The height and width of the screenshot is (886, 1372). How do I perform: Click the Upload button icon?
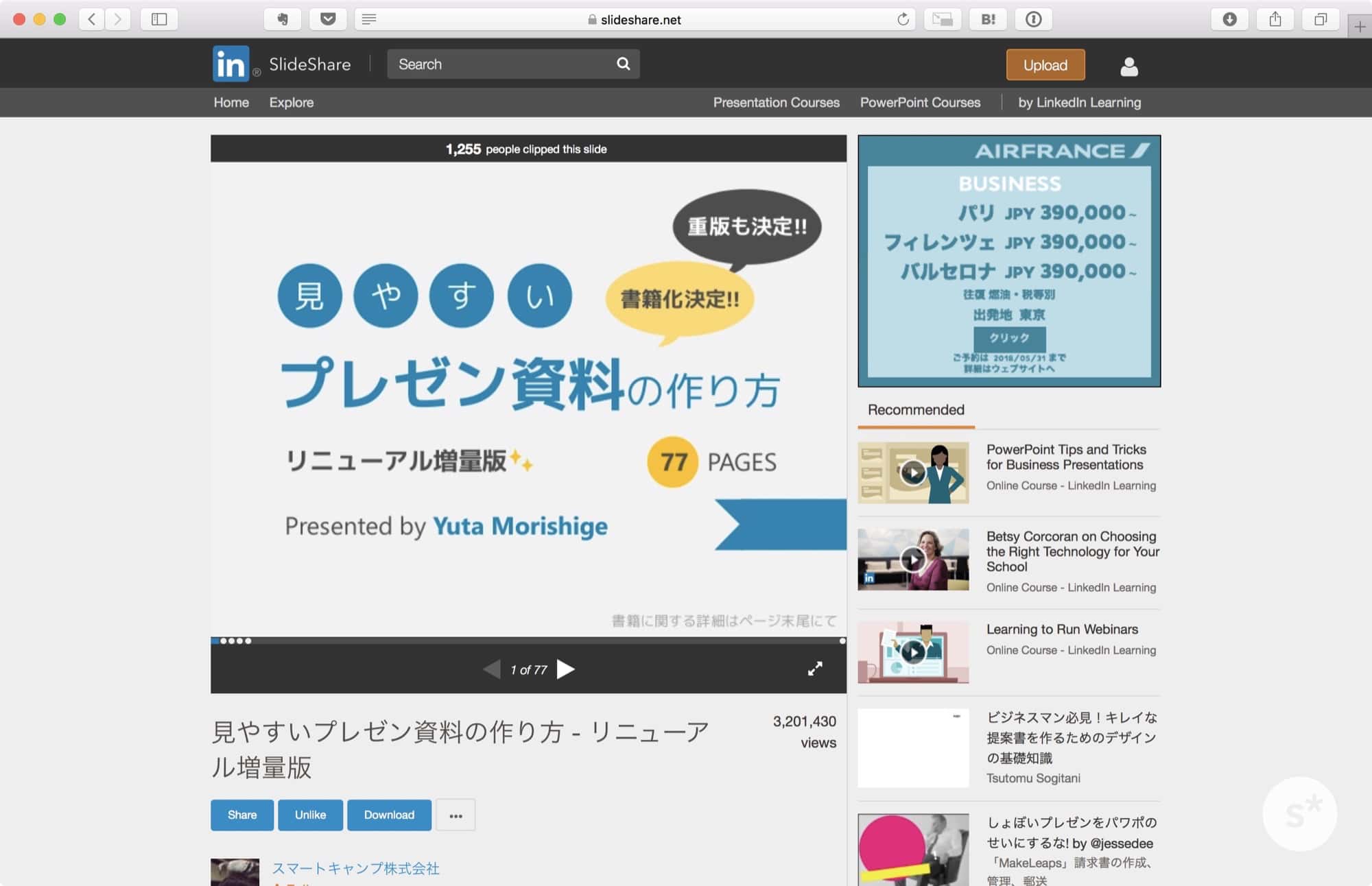(1045, 63)
